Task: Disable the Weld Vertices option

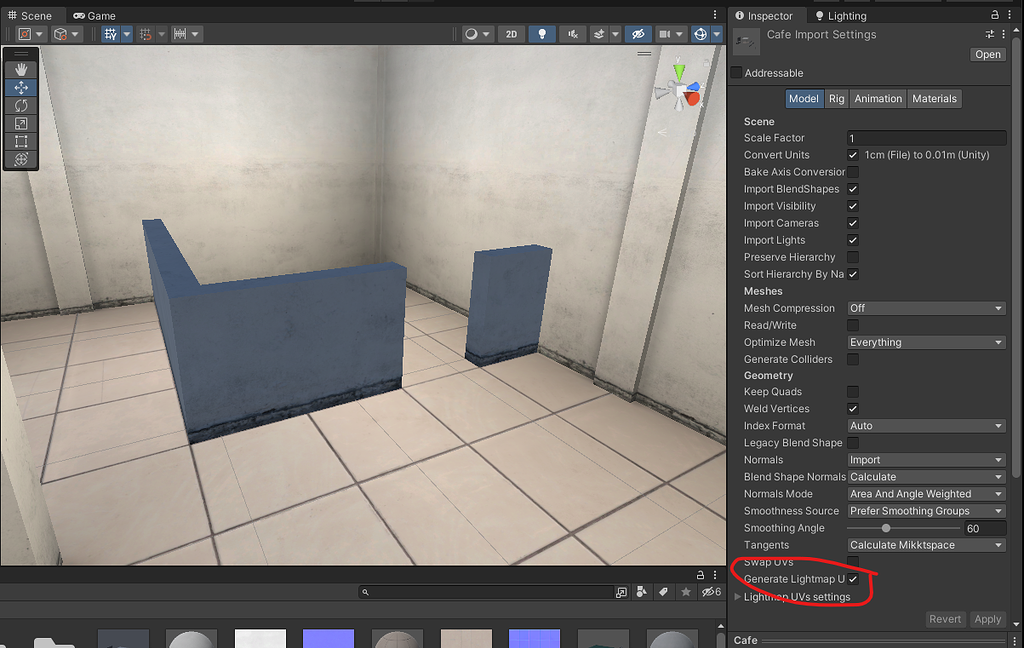Action: pyautogui.click(x=852, y=408)
